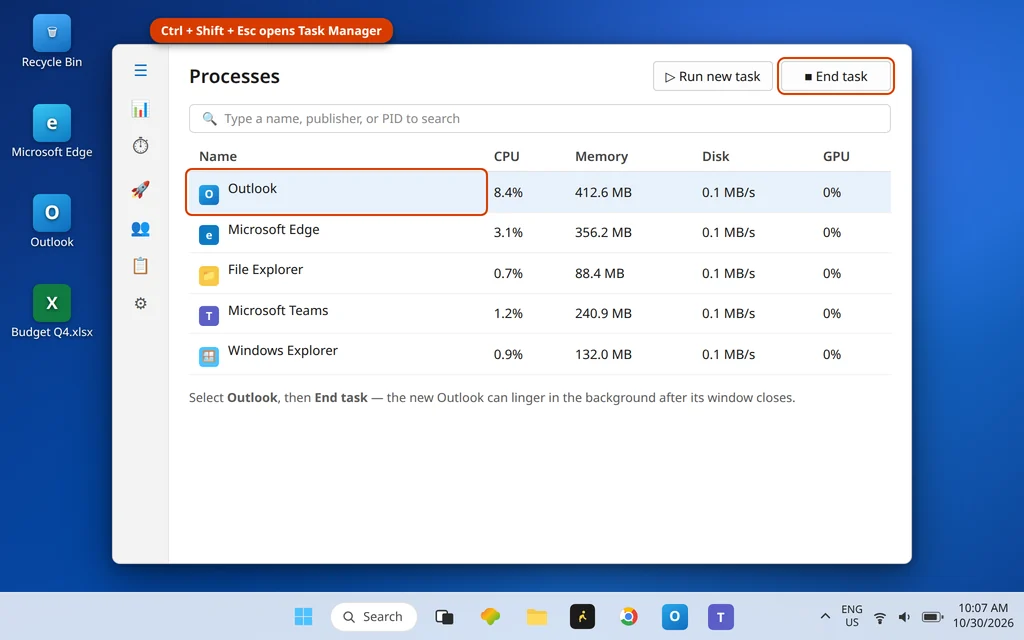Launch Chrome from the taskbar
The image size is (1024, 640).
point(628,616)
